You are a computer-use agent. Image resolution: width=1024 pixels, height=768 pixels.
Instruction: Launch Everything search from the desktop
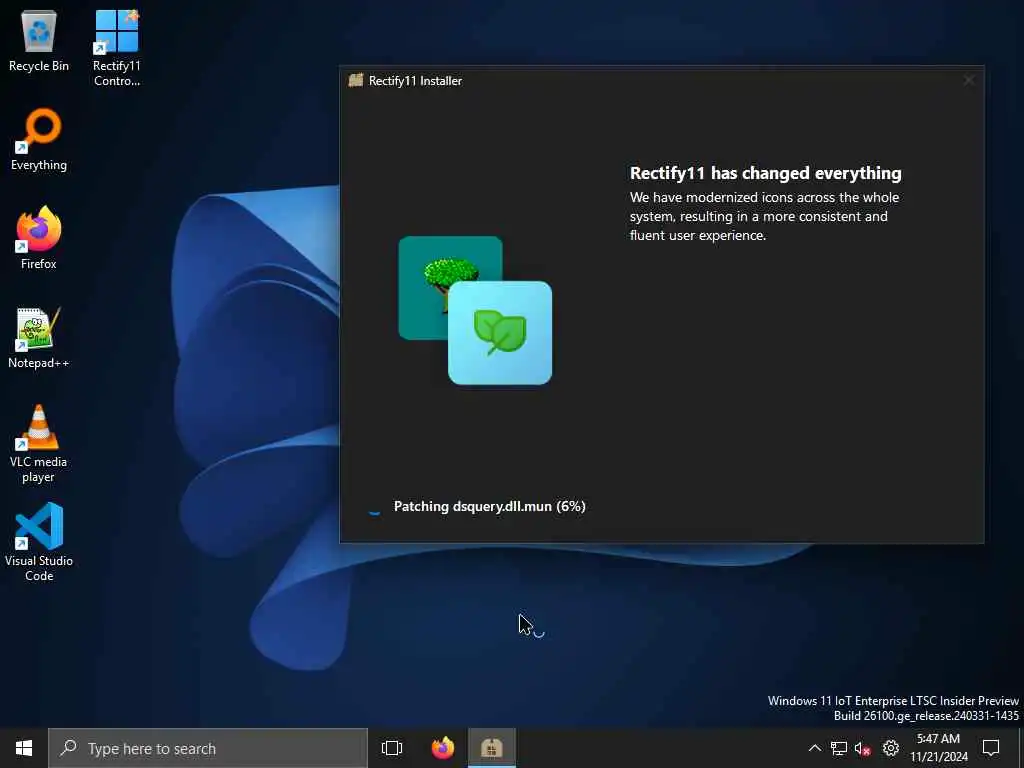[x=39, y=140]
